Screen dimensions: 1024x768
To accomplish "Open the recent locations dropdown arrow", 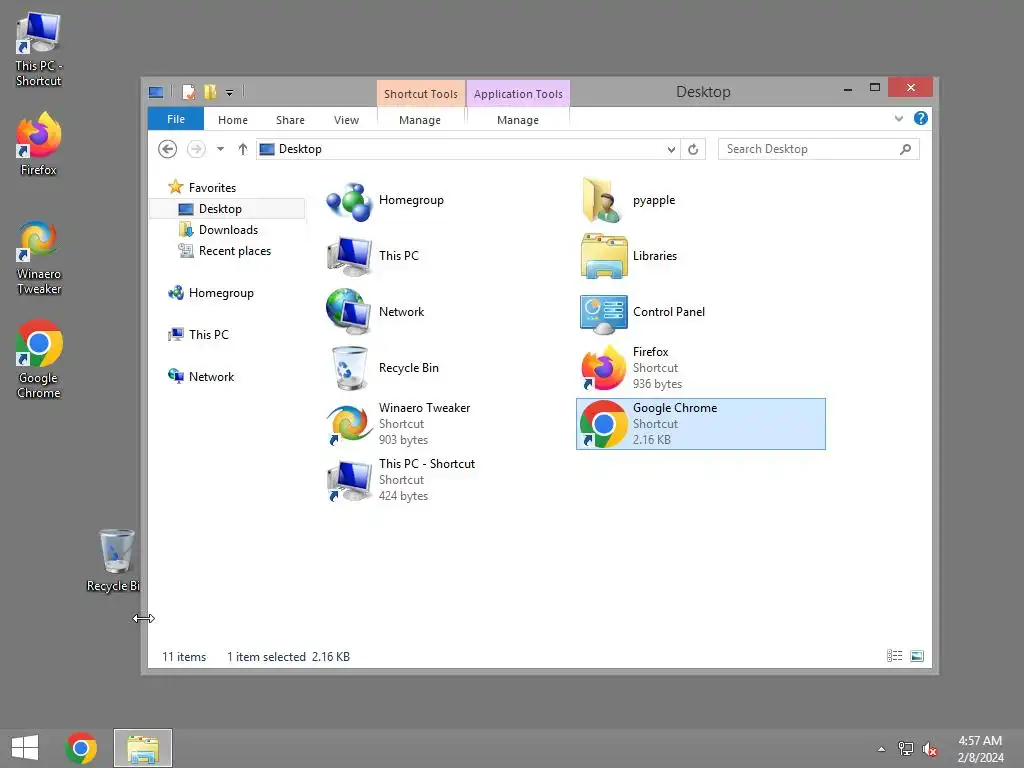I will [221, 150].
